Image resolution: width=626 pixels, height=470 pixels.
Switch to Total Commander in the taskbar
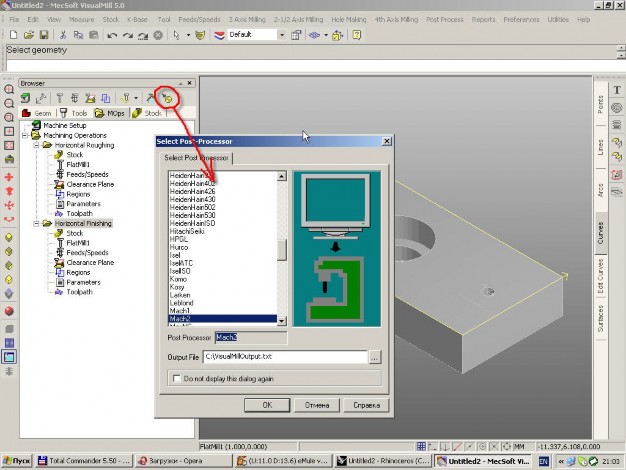84,461
